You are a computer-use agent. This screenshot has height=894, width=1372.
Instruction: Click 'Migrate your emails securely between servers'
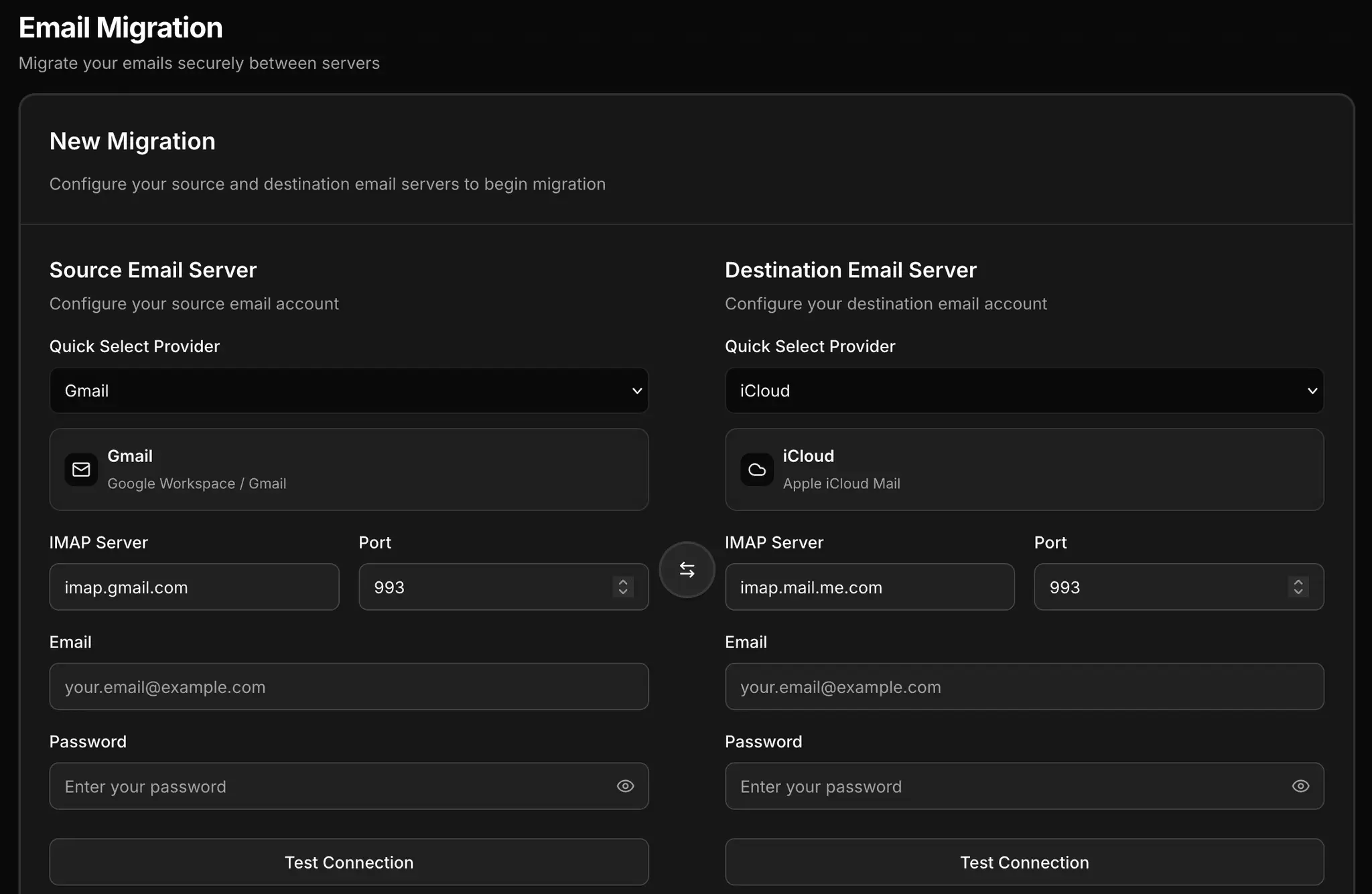(199, 63)
